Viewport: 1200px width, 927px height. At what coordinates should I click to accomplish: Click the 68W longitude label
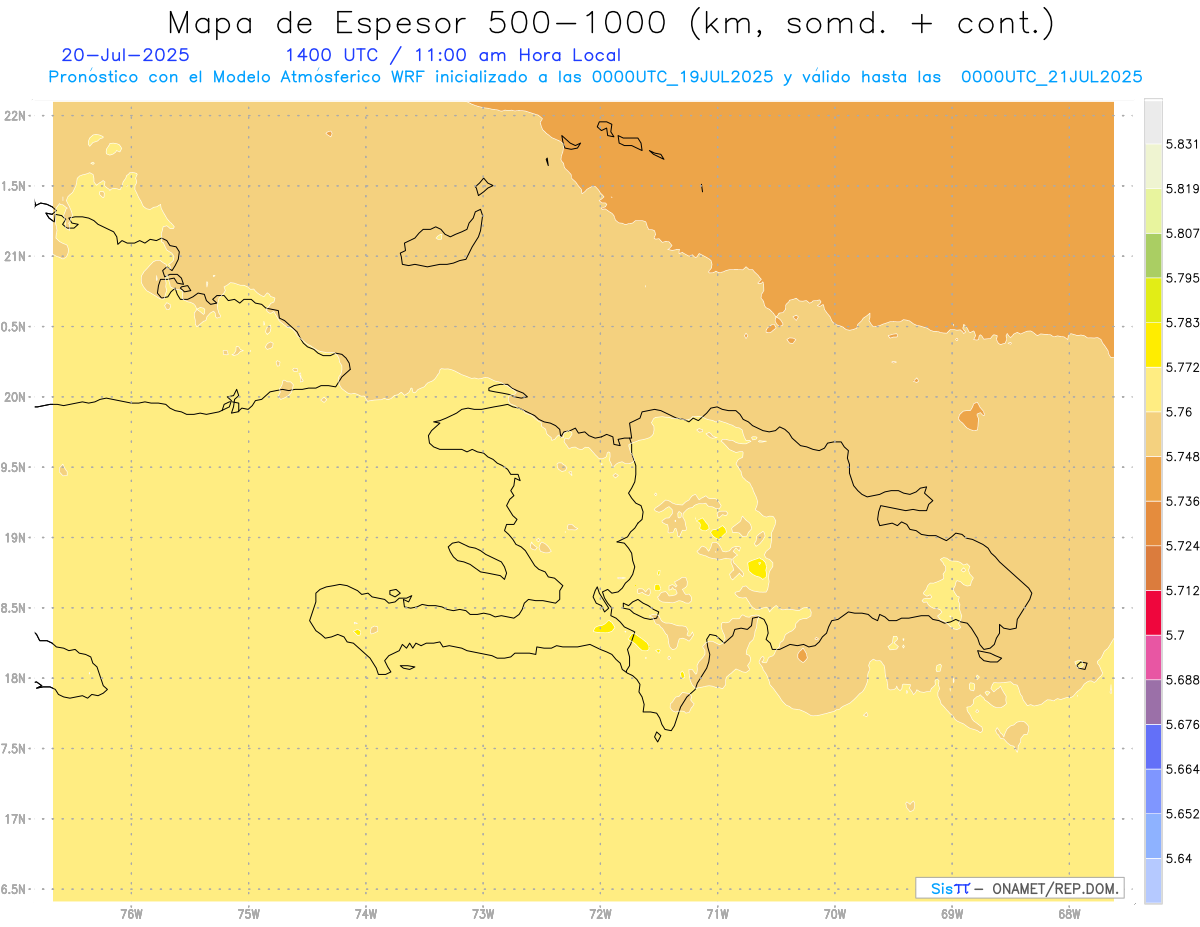(1069, 913)
